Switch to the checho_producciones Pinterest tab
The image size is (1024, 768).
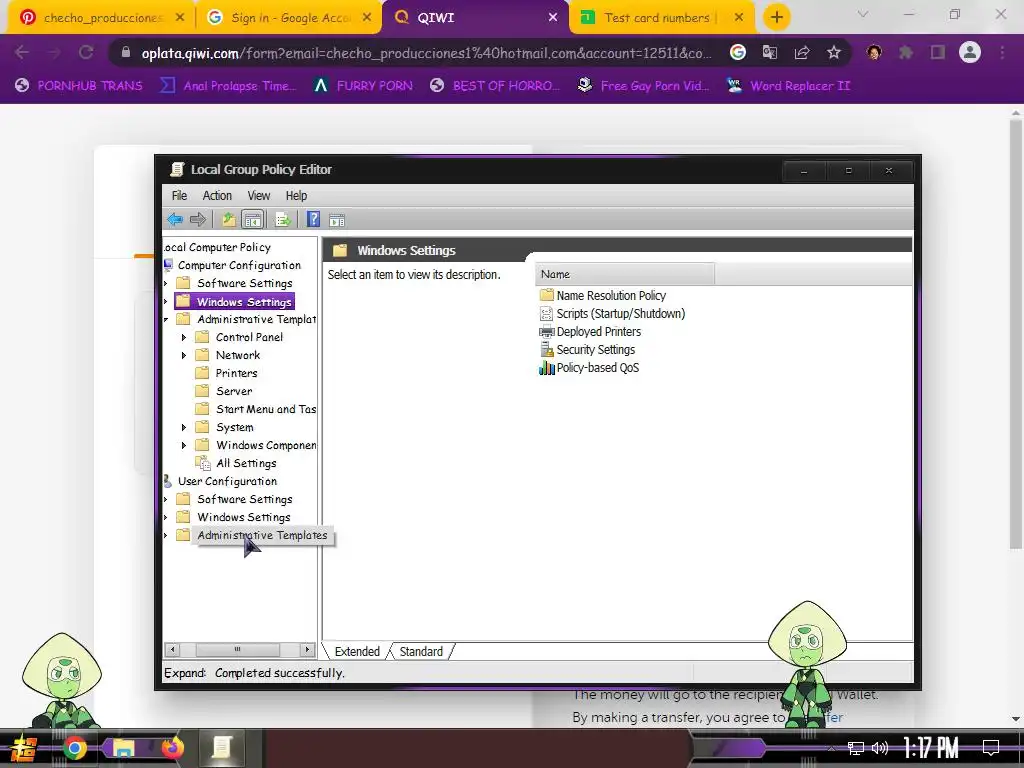[x=101, y=18]
